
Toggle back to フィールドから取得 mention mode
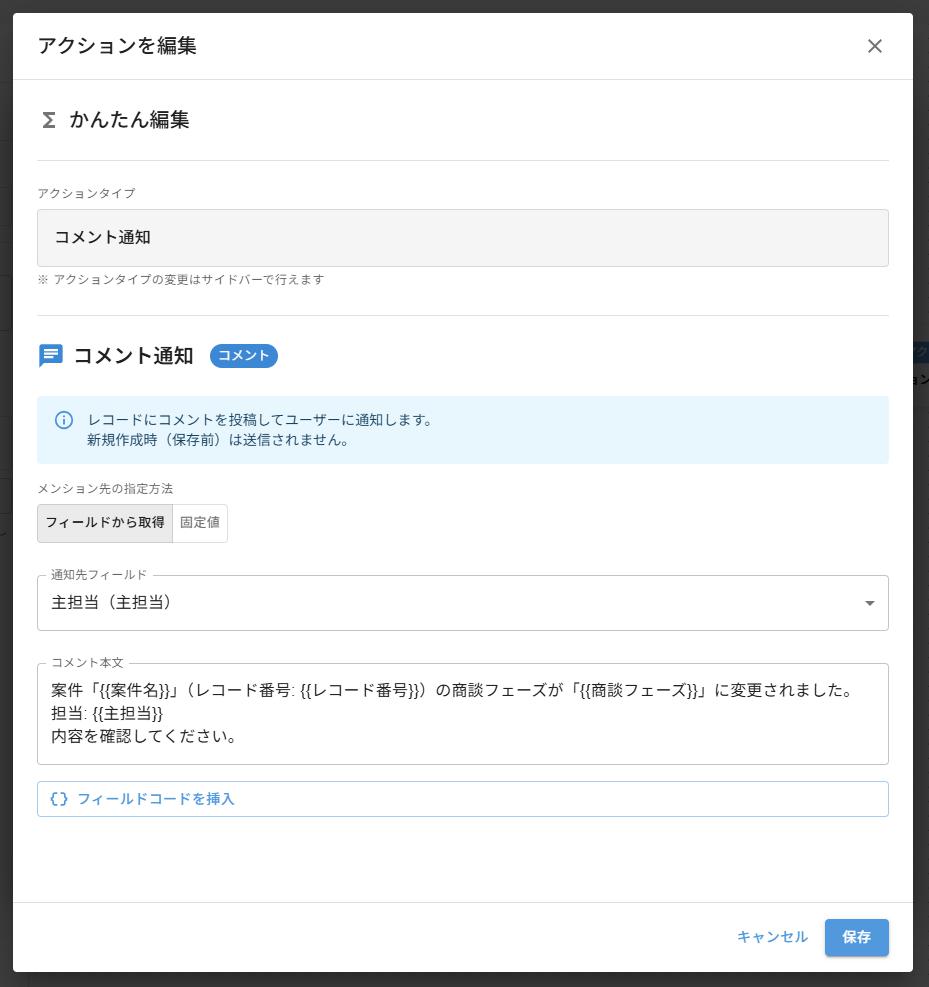click(104, 523)
